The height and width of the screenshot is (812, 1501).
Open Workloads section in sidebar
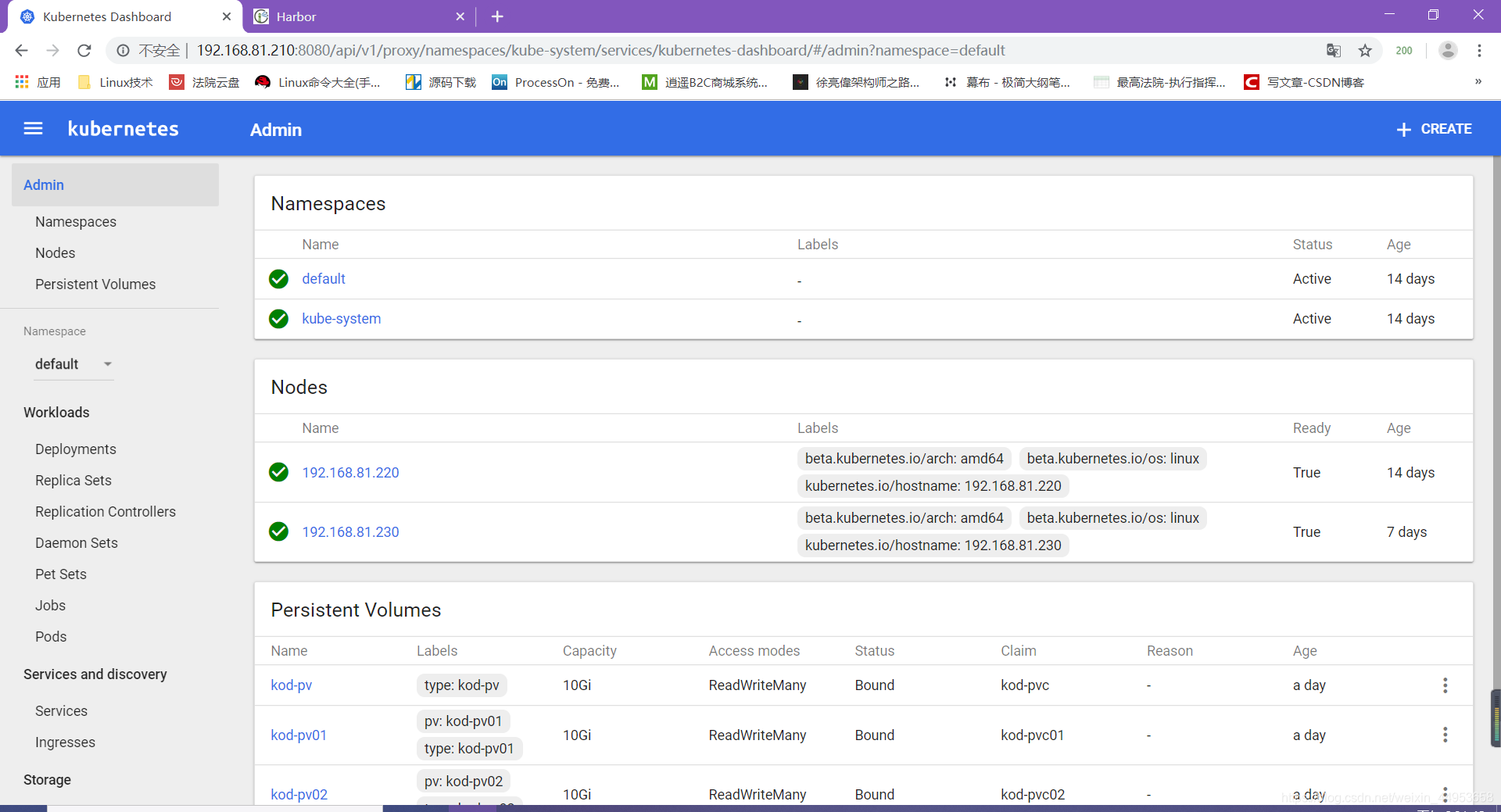(56, 413)
